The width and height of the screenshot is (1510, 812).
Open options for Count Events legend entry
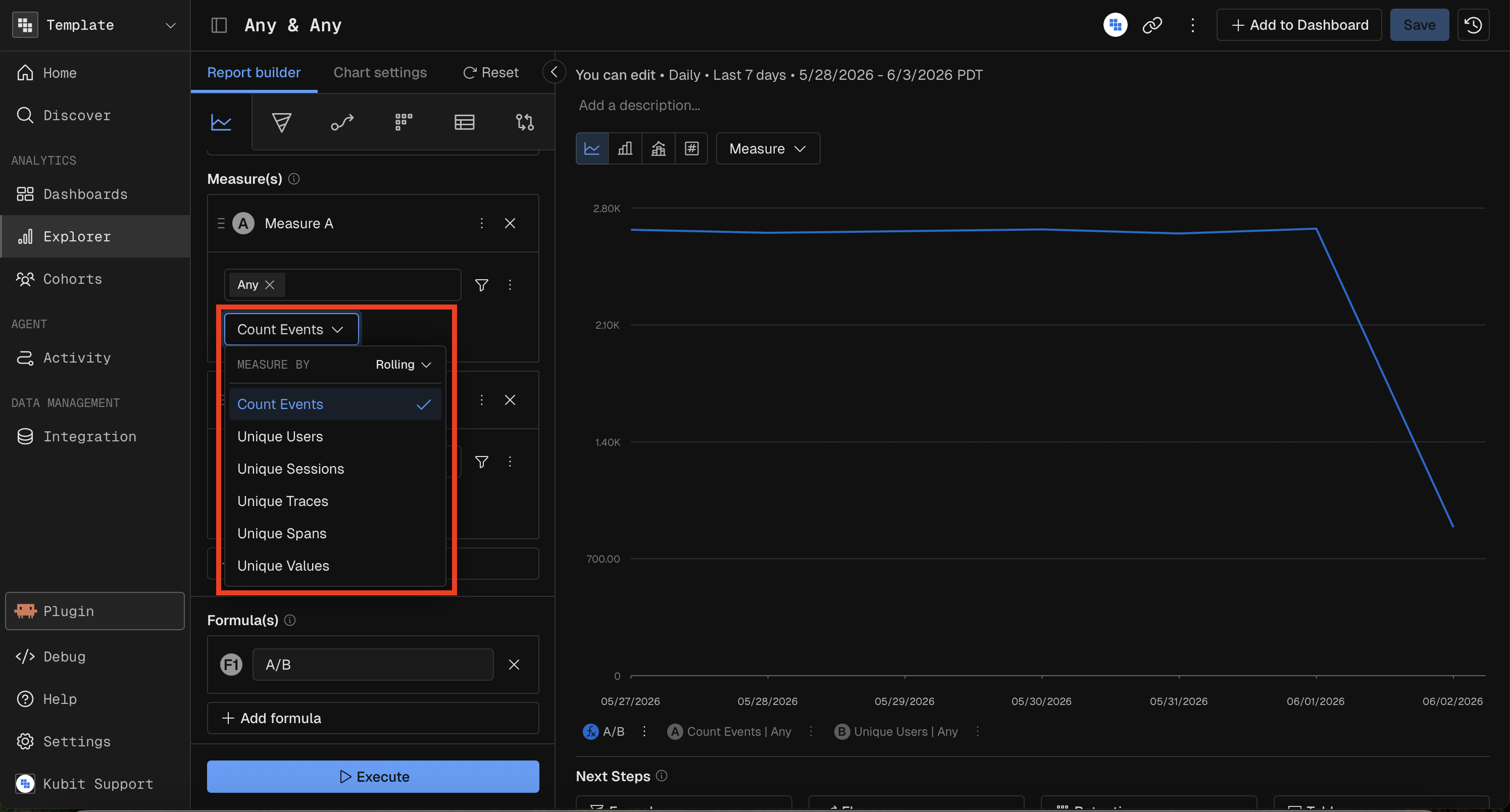click(811, 731)
